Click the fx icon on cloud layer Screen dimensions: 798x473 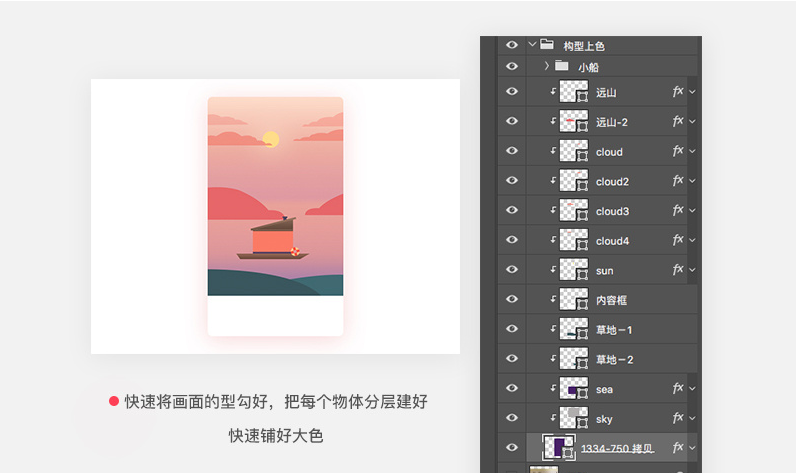[x=678, y=151]
